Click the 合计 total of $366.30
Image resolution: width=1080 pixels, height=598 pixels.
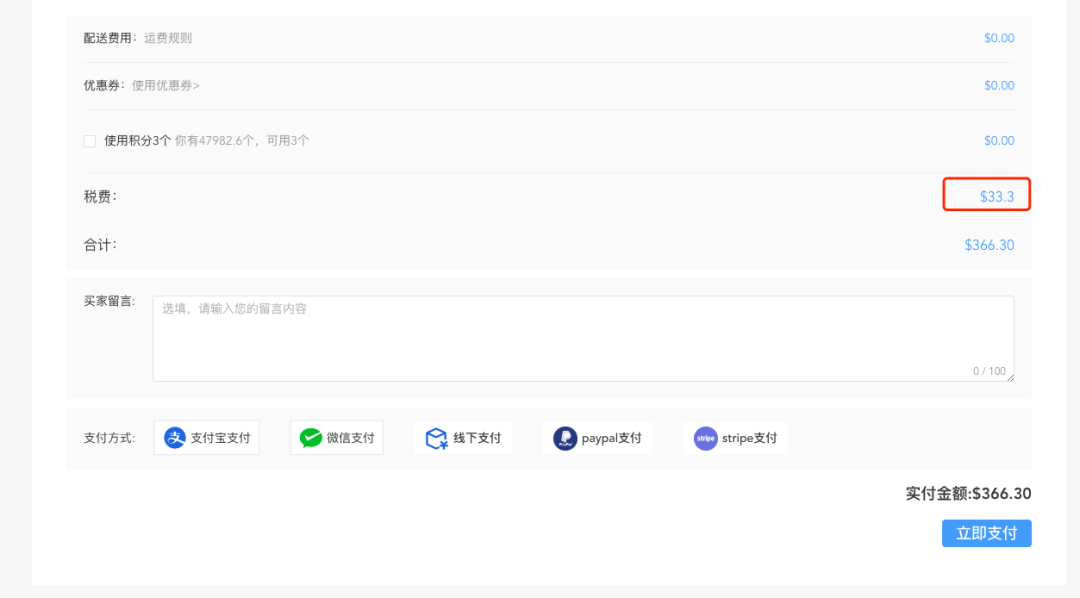[989, 245]
